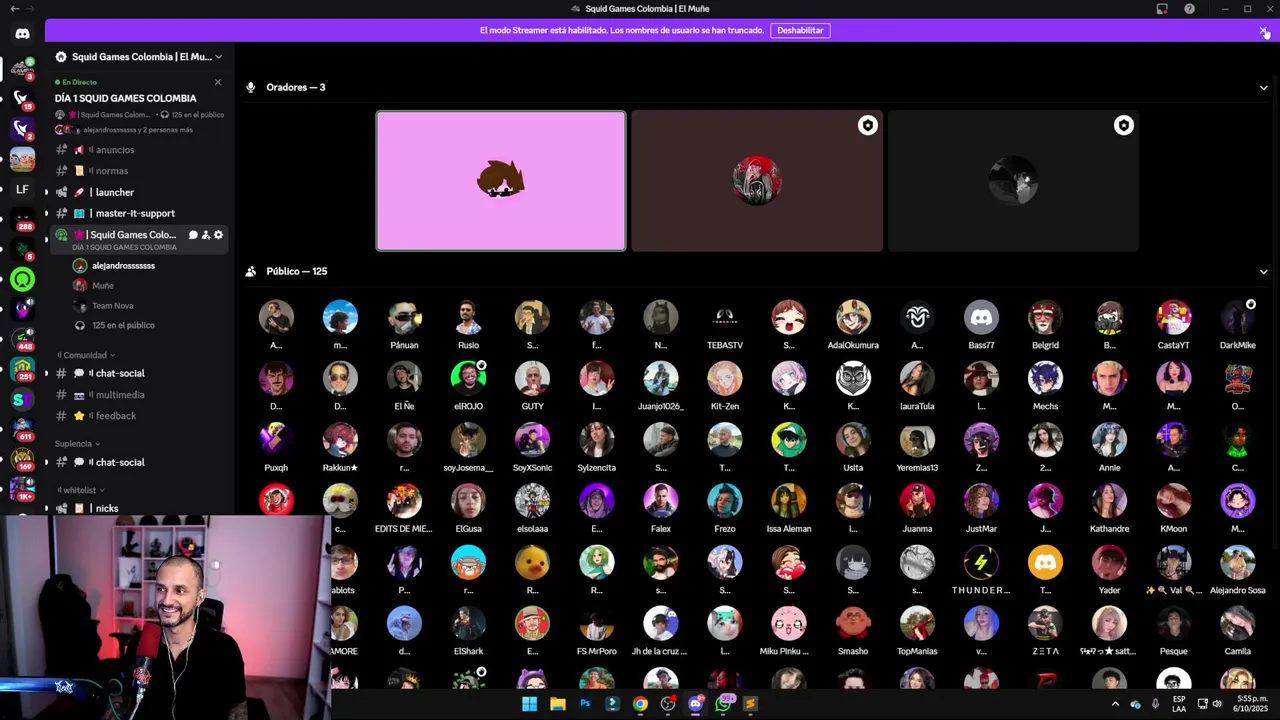Disable Streamer mode via Deshabilitar button
1280x720 pixels.
point(800,30)
